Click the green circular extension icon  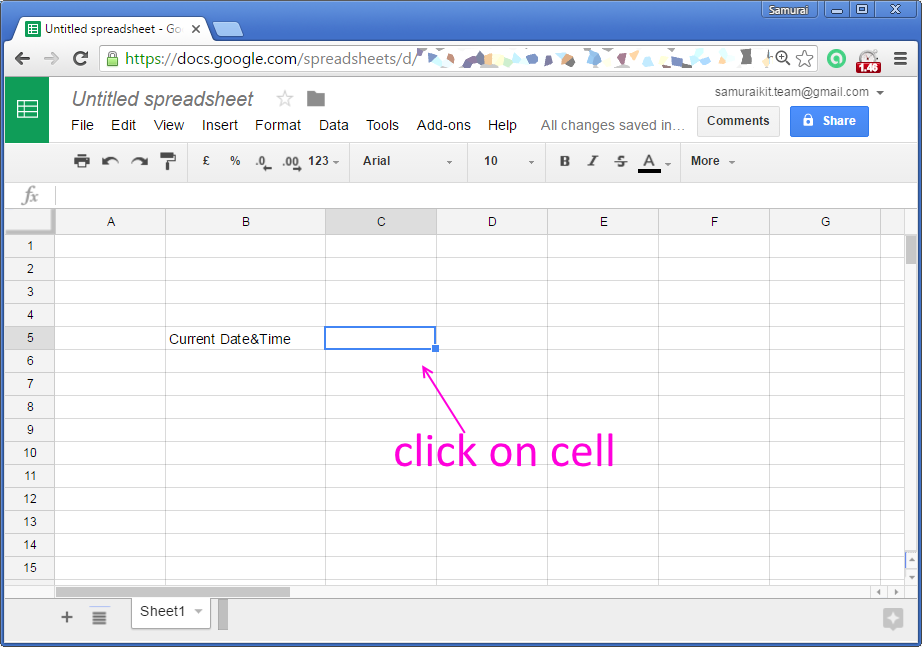(x=836, y=58)
